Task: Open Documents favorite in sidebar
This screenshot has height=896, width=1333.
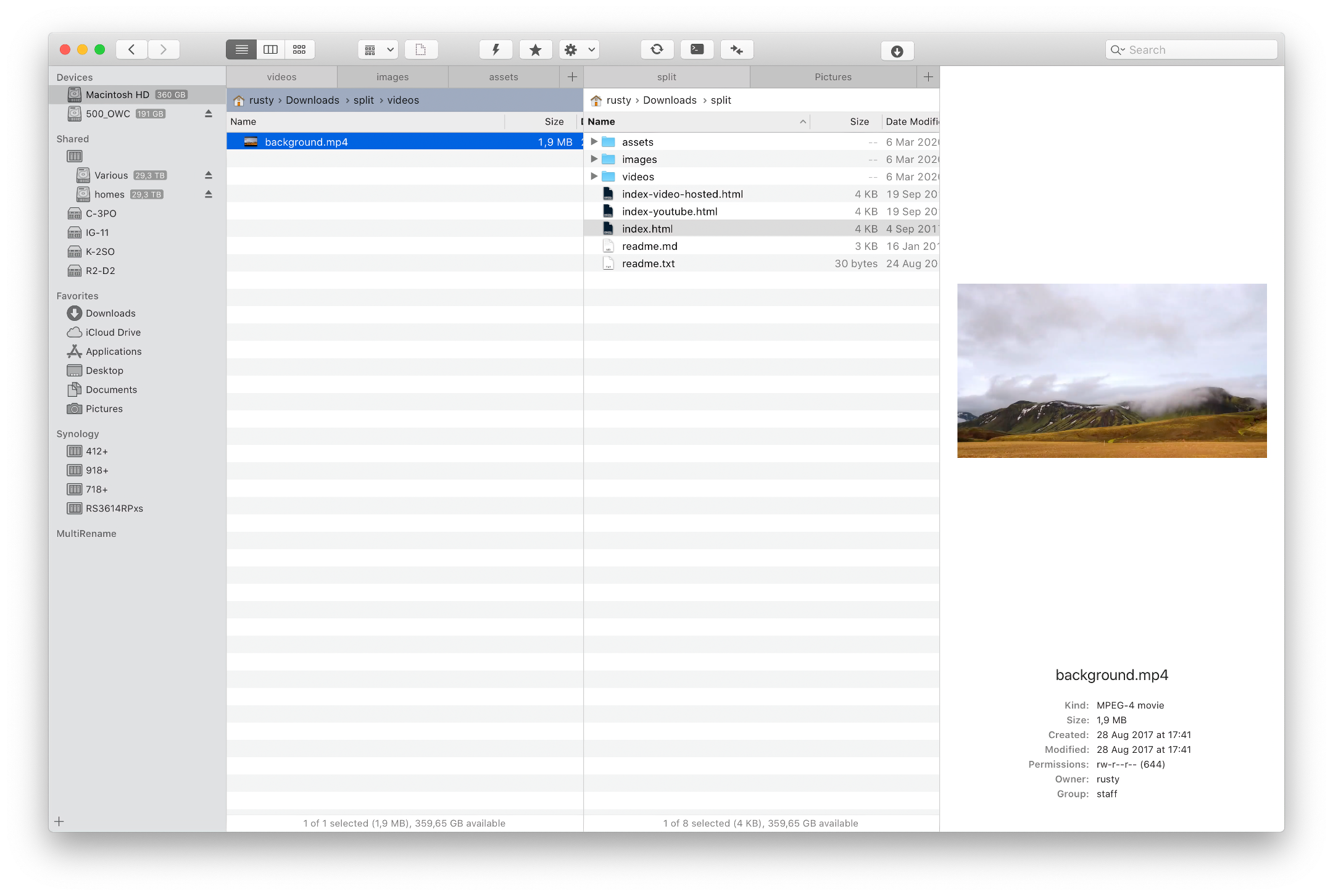Action: 137,390
